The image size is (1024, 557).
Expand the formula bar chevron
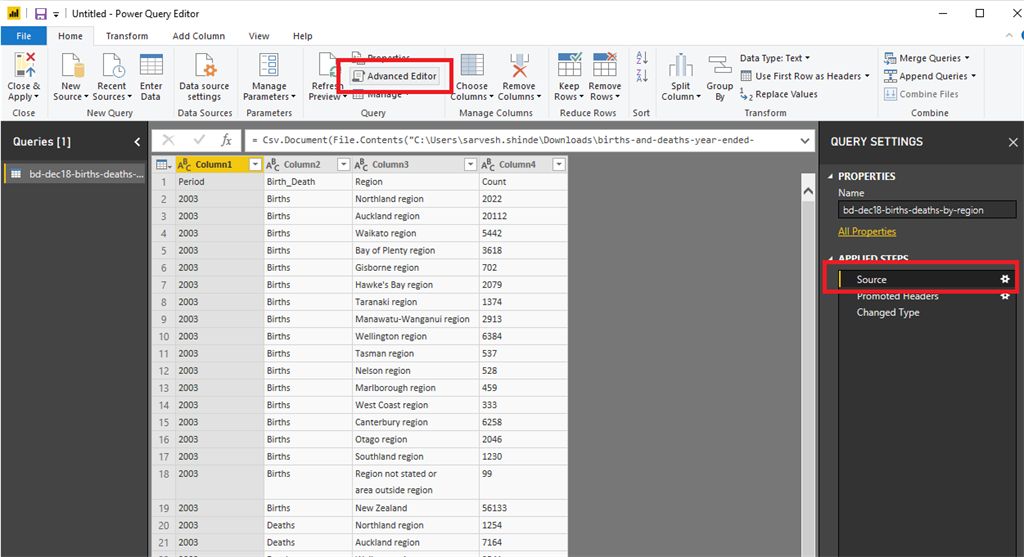click(805, 140)
